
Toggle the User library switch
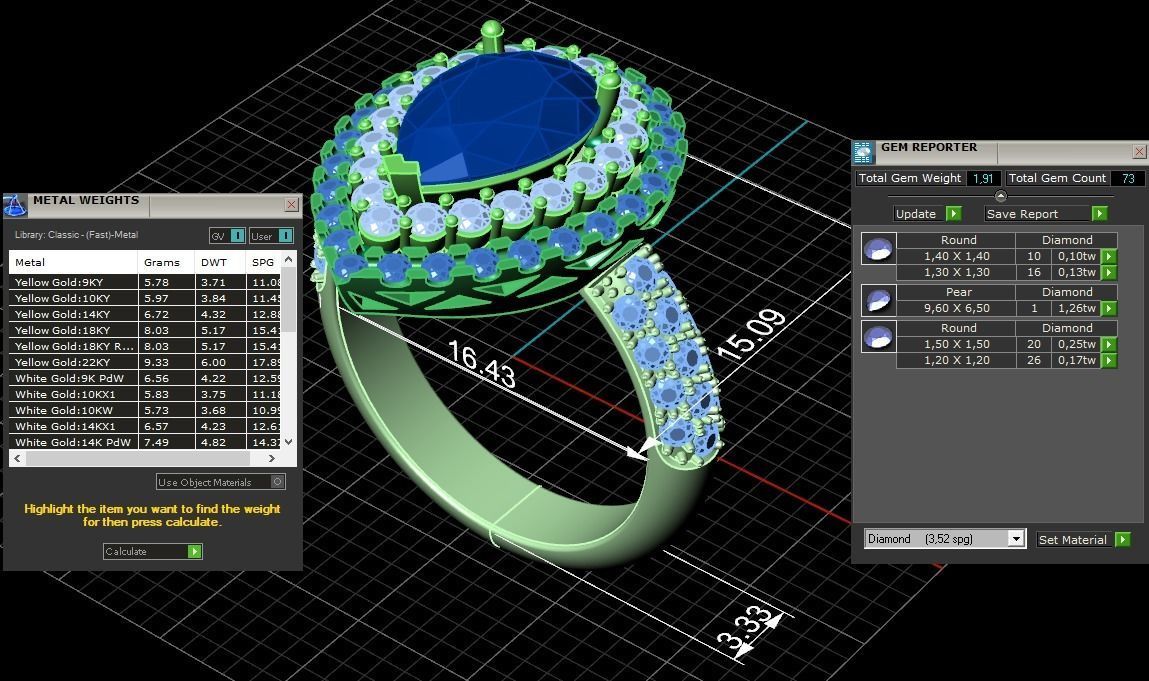click(286, 235)
